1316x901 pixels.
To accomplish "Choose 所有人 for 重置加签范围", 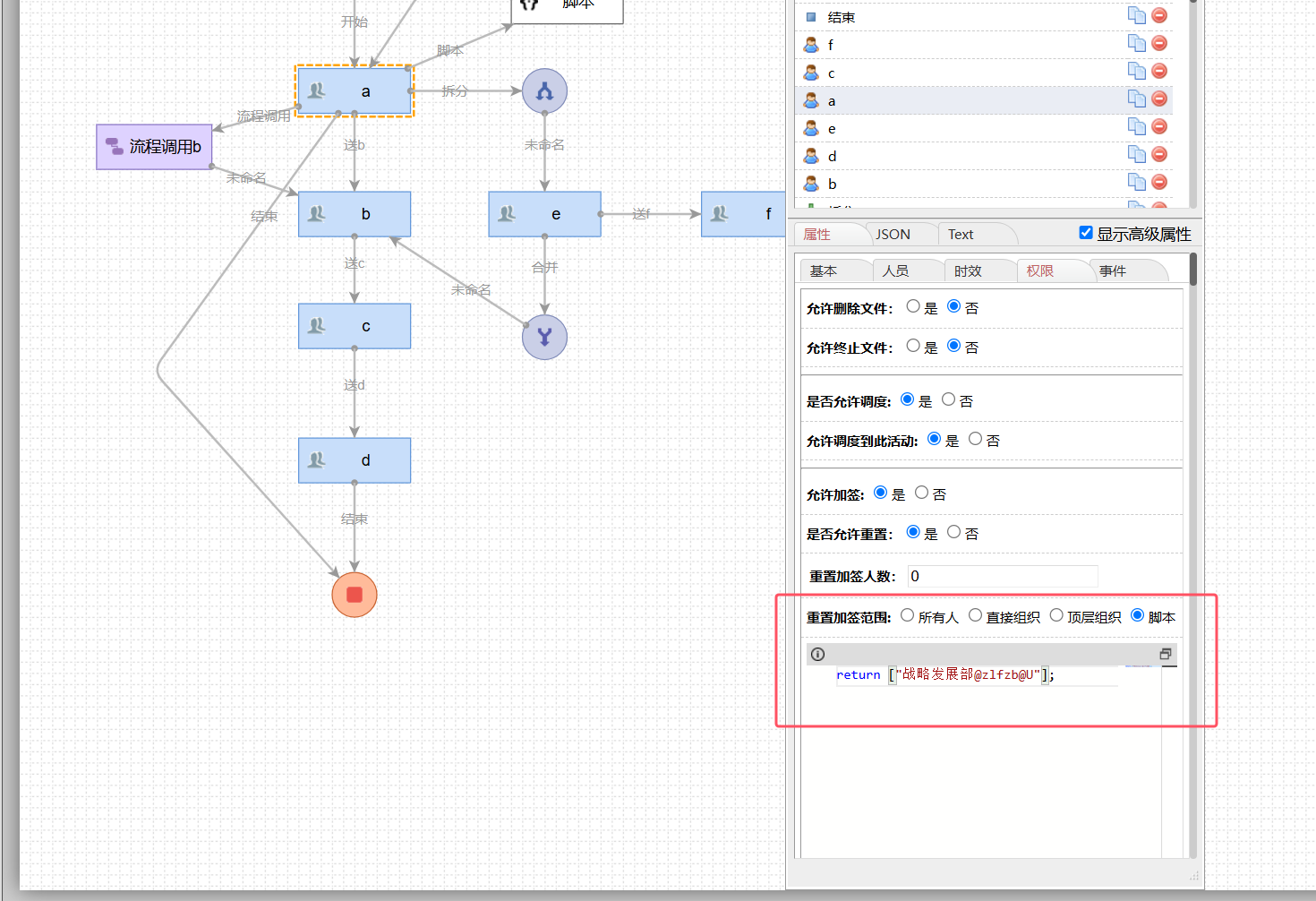I will pyautogui.click(x=908, y=615).
